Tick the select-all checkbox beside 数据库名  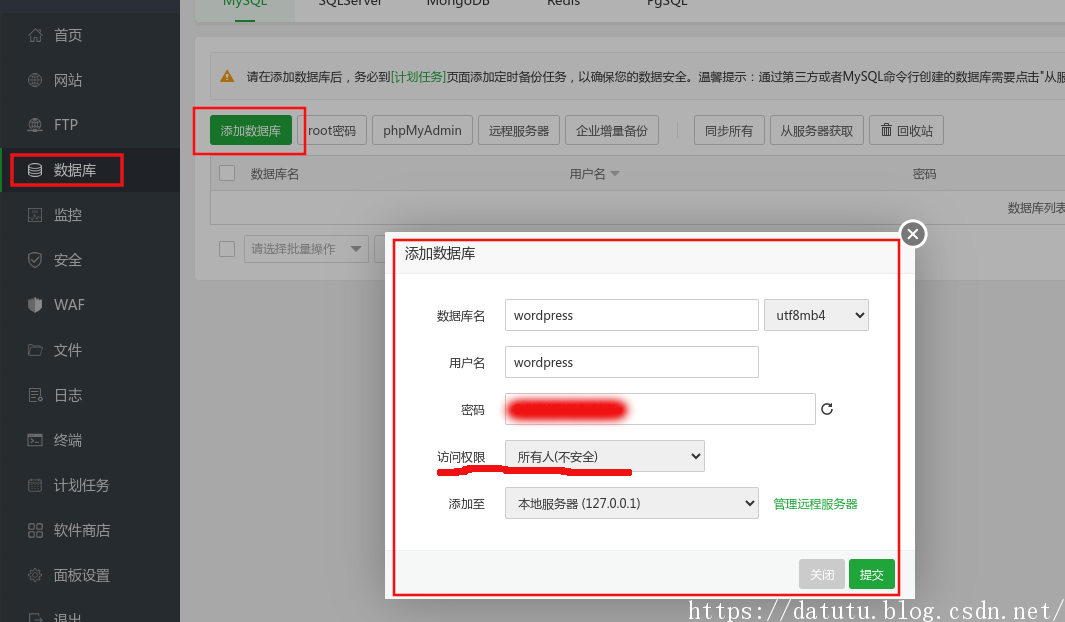[x=227, y=174]
